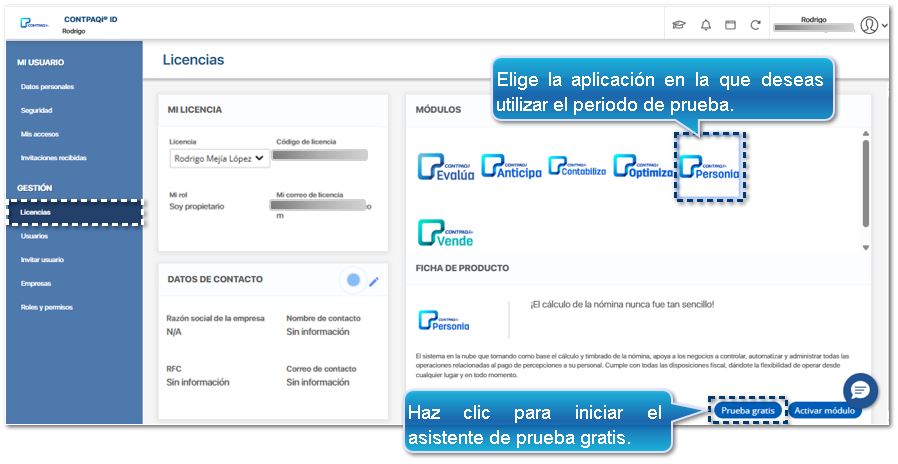Click the refresh arrow icon
The image size is (898, 464).
[755, 25]
